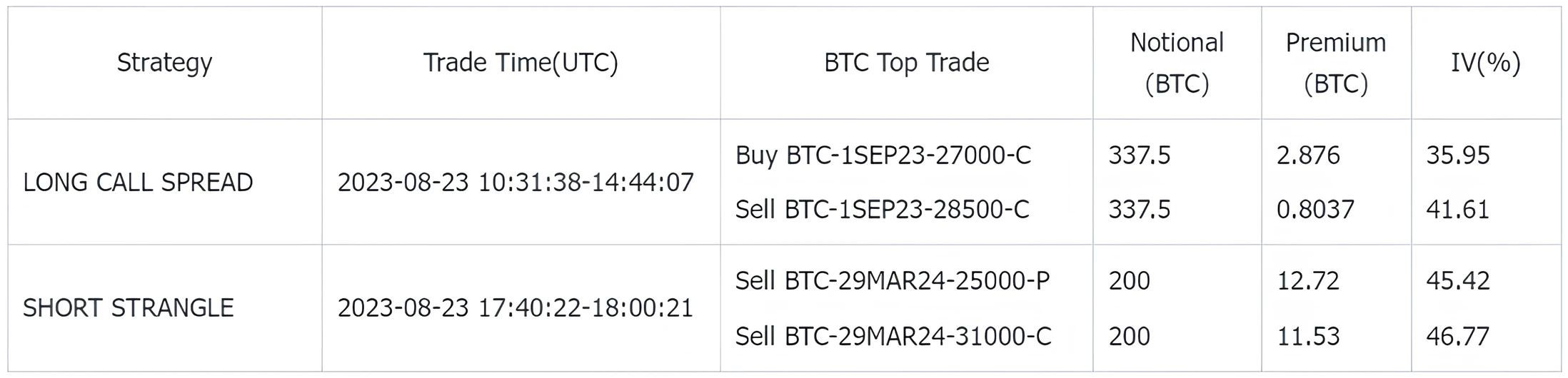Screen dimensions: 1568x378
Task: Click the 35.95 IV value
Action: (1458, 155)
